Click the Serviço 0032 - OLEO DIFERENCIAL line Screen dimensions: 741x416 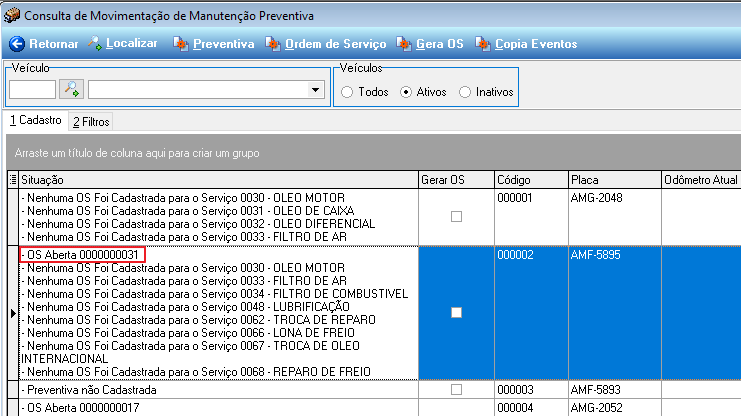pyautogui.click(x=198, y=224)
